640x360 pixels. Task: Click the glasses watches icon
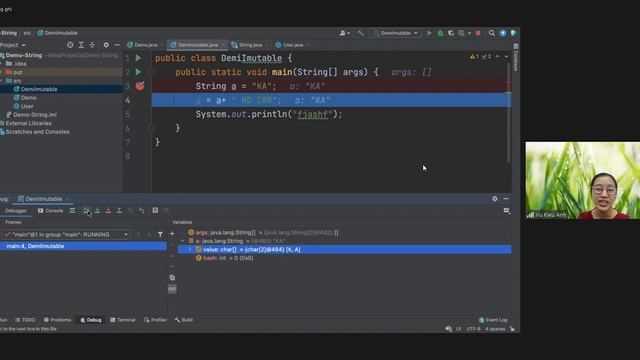[172, 289]
